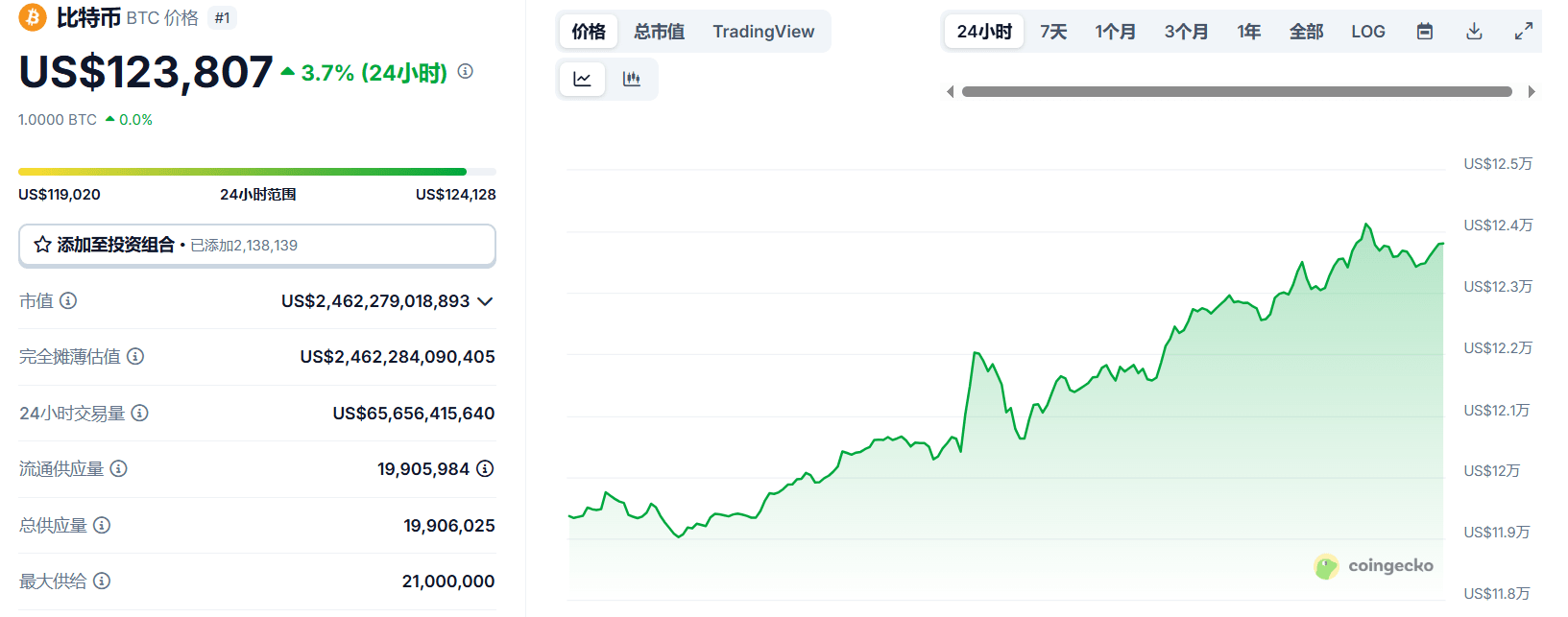Open the info icon next to 24小时交易量
Image resolution: width=1568 pixels, height=617 pixels.
(140, 413)
